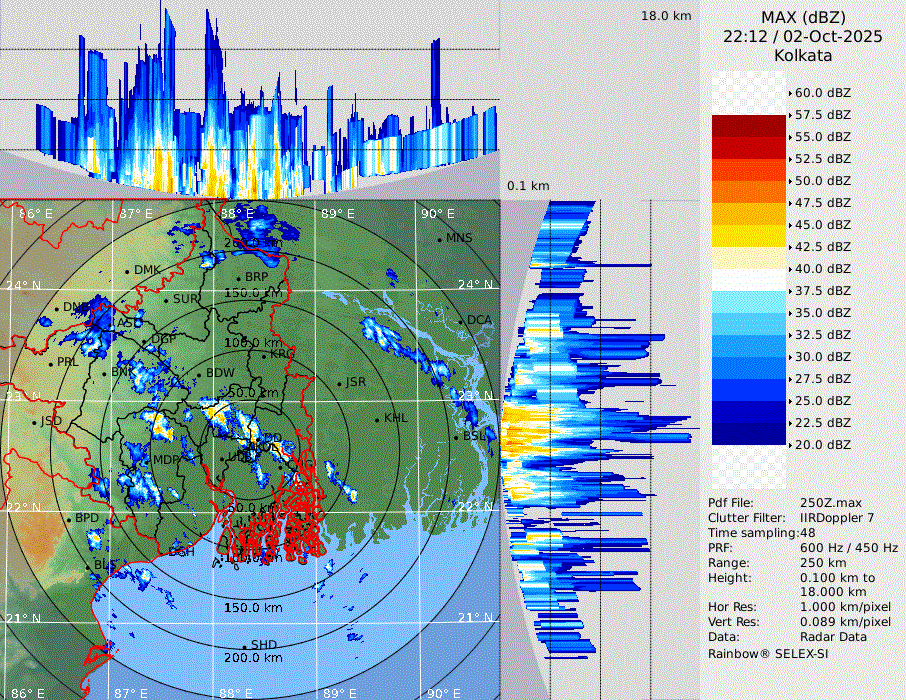Click the Rainbow SELEX-SI footer text

click(768, 653)
